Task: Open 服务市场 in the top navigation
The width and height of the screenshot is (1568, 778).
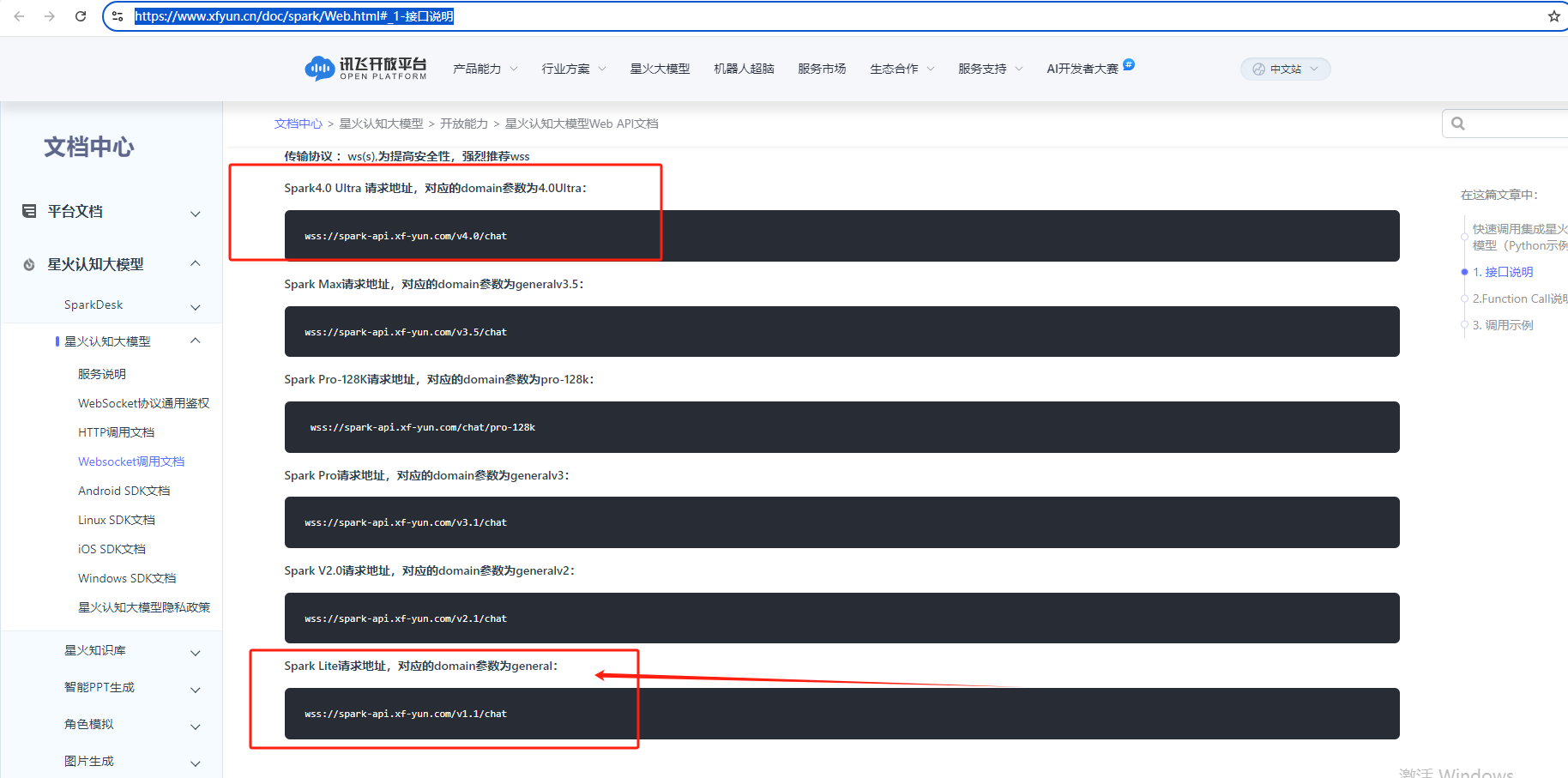Action: [x=822, y=69]
